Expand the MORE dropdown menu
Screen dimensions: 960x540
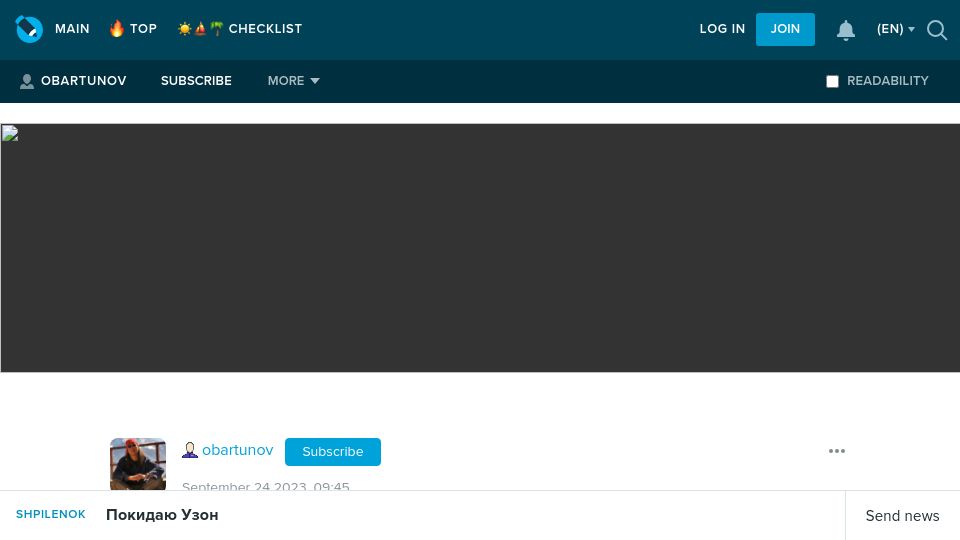pos(293,81)
